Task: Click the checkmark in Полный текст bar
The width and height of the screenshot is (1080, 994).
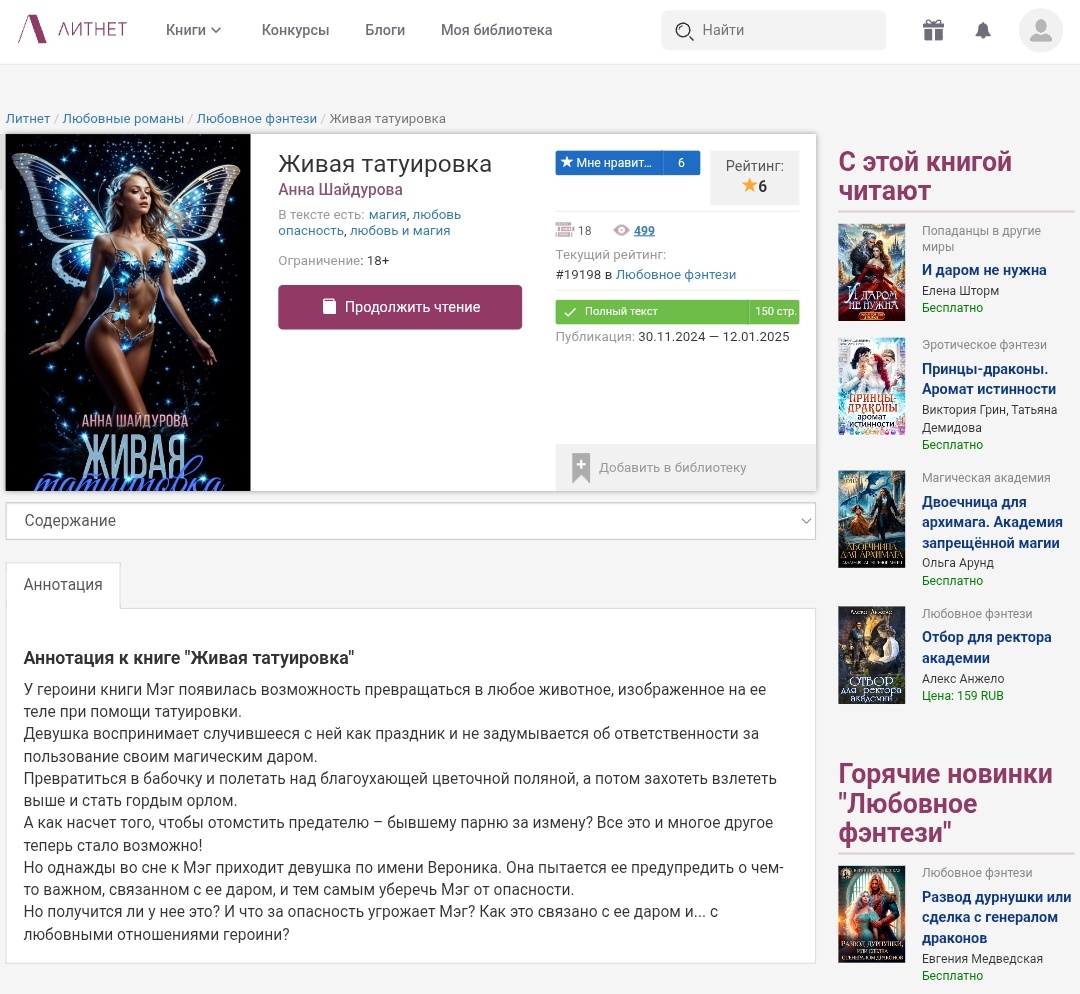Action: (x=570, y=312)
